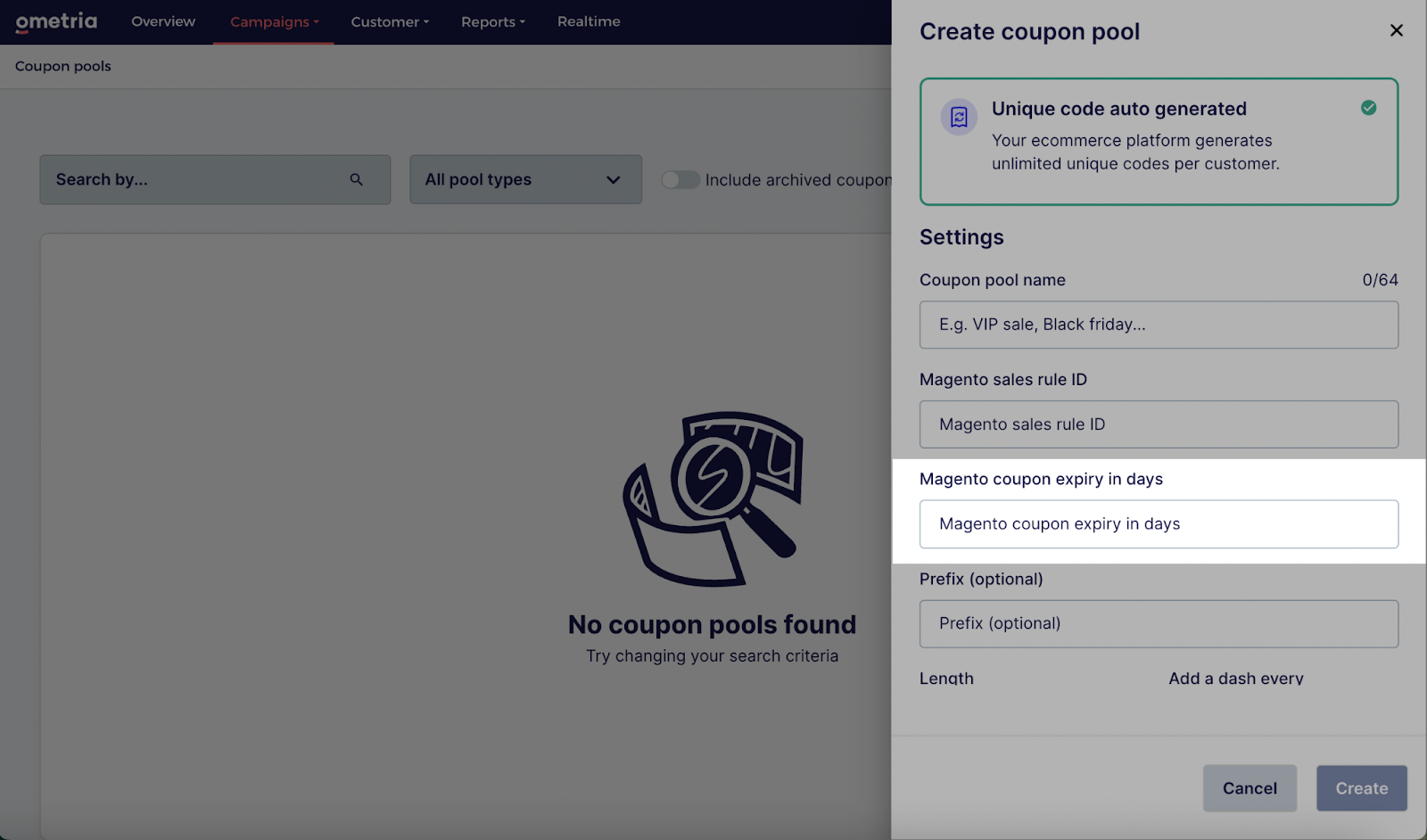This screenshot has height=840, width=1427.
Task: Open the Campaigns menu
Action: pos(274,21)
